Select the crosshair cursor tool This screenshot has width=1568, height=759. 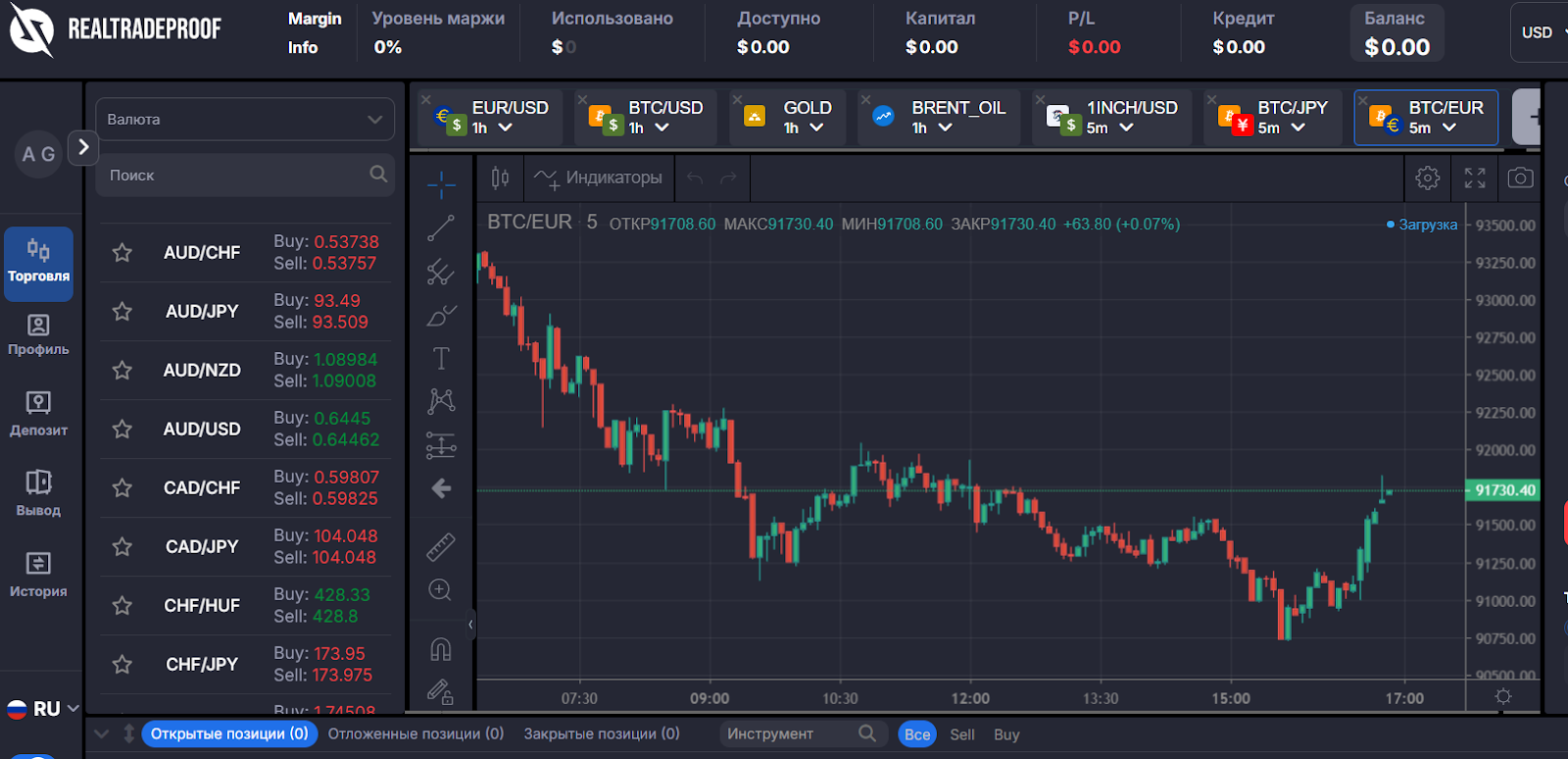[441, 183]
